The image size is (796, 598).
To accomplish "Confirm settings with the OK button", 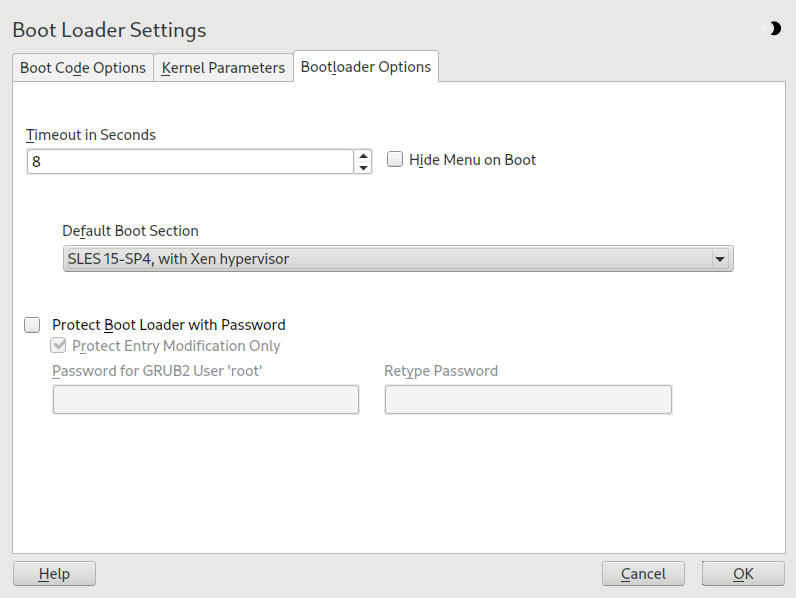I will [743, 574].
